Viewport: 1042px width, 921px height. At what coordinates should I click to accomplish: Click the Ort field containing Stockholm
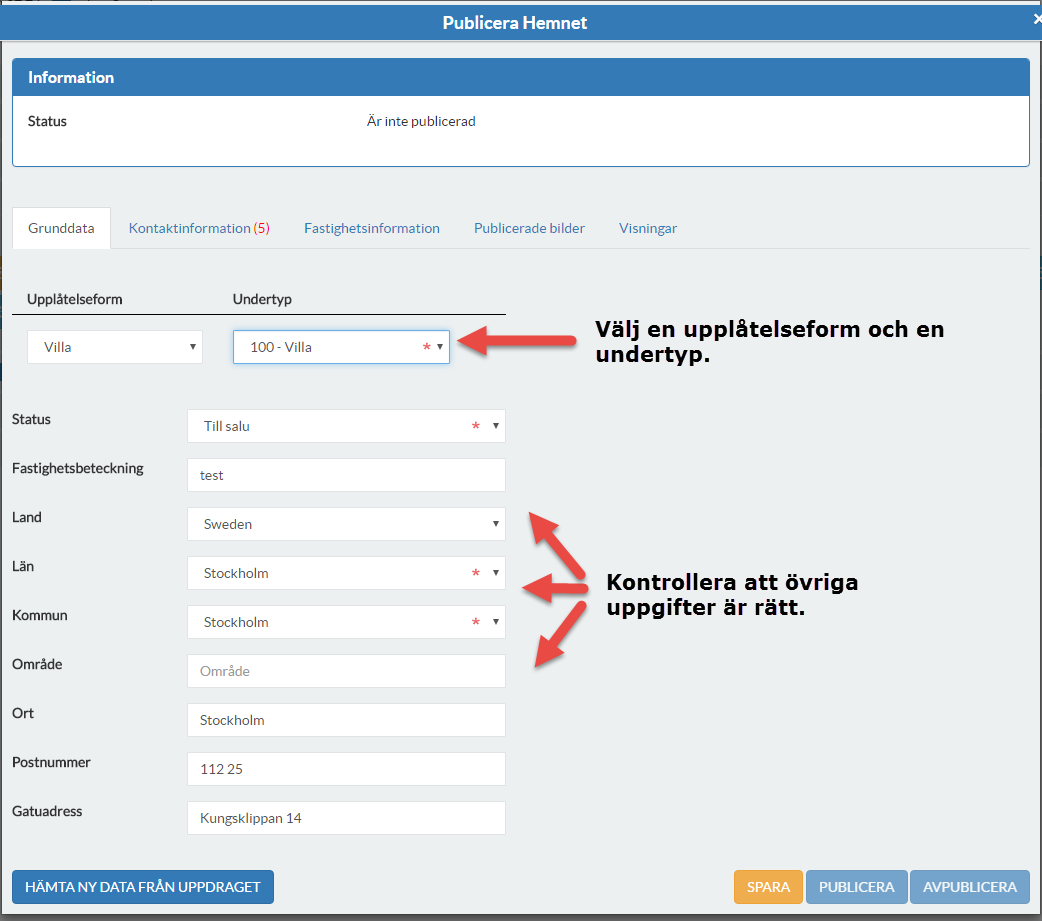point(346,720)
